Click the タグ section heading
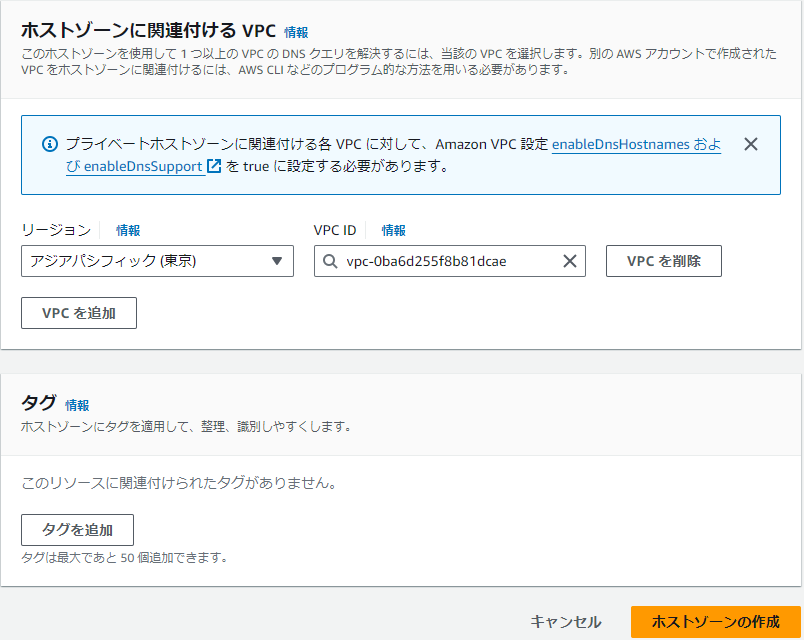 [38, 403]
